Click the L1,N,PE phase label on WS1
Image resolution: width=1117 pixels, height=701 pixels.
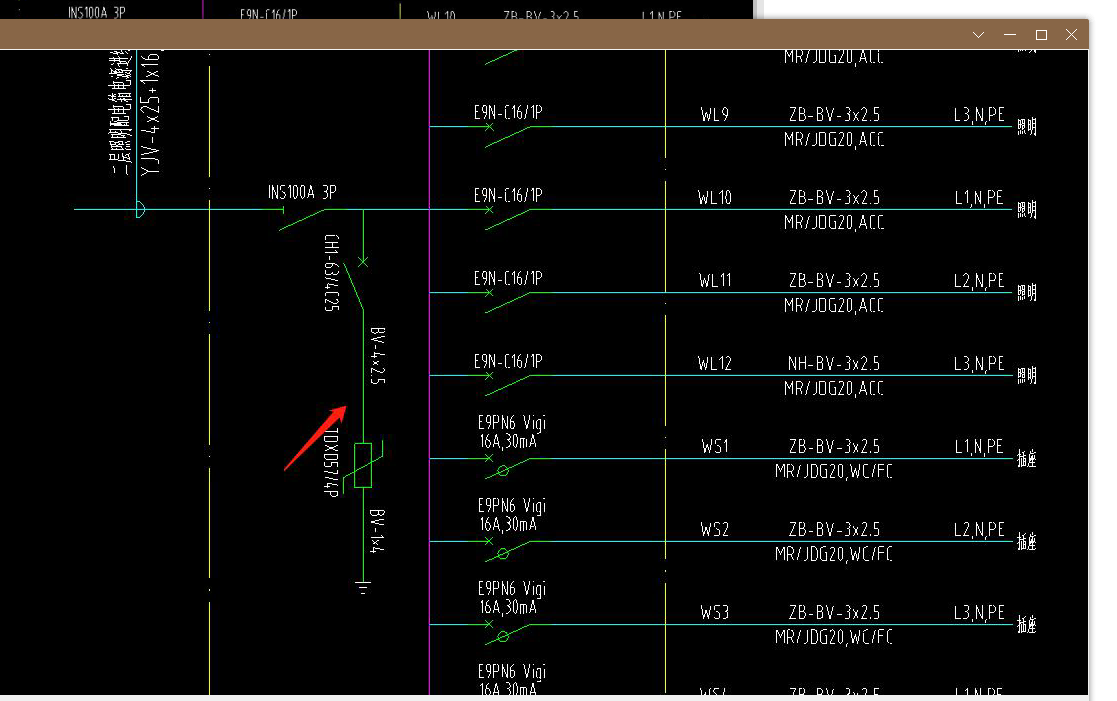click(979, 447)
